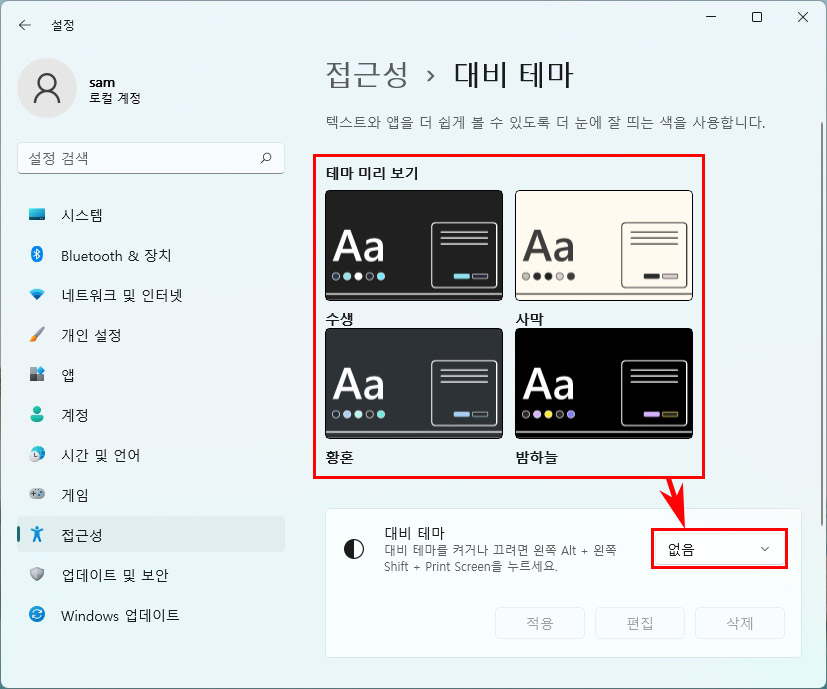This screenshot has height=689, width=827.
Task: Select the 수생 dark theme preview
Action: coord(413,243)
